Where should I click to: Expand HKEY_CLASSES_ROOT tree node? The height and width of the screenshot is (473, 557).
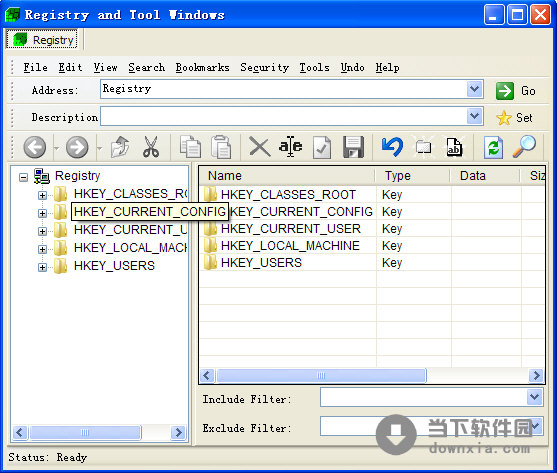tap(42, 195)
